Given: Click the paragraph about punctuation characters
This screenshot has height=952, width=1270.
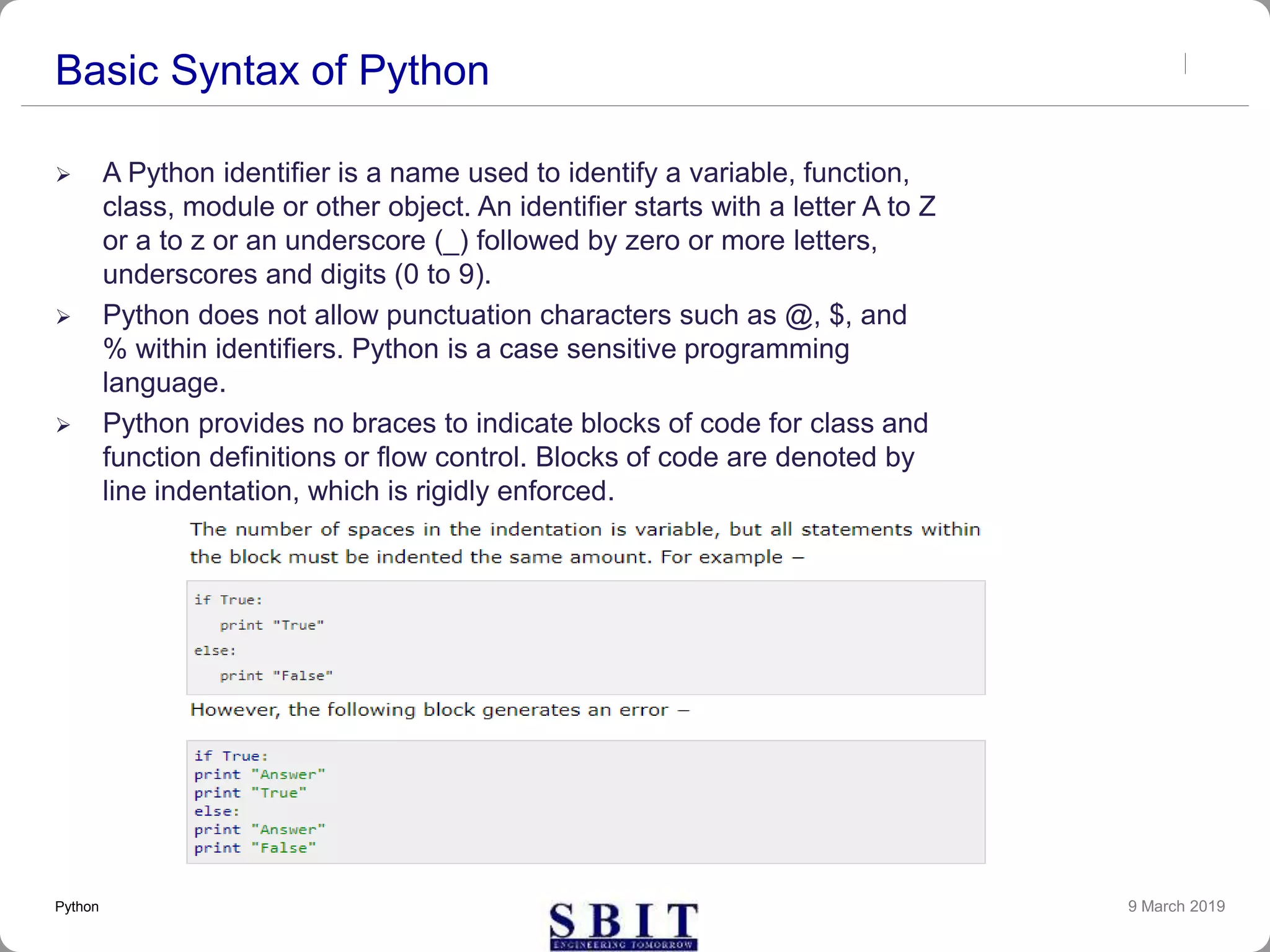Looking at the screenshot, I should pyautogui.click(x=504, y=349).
